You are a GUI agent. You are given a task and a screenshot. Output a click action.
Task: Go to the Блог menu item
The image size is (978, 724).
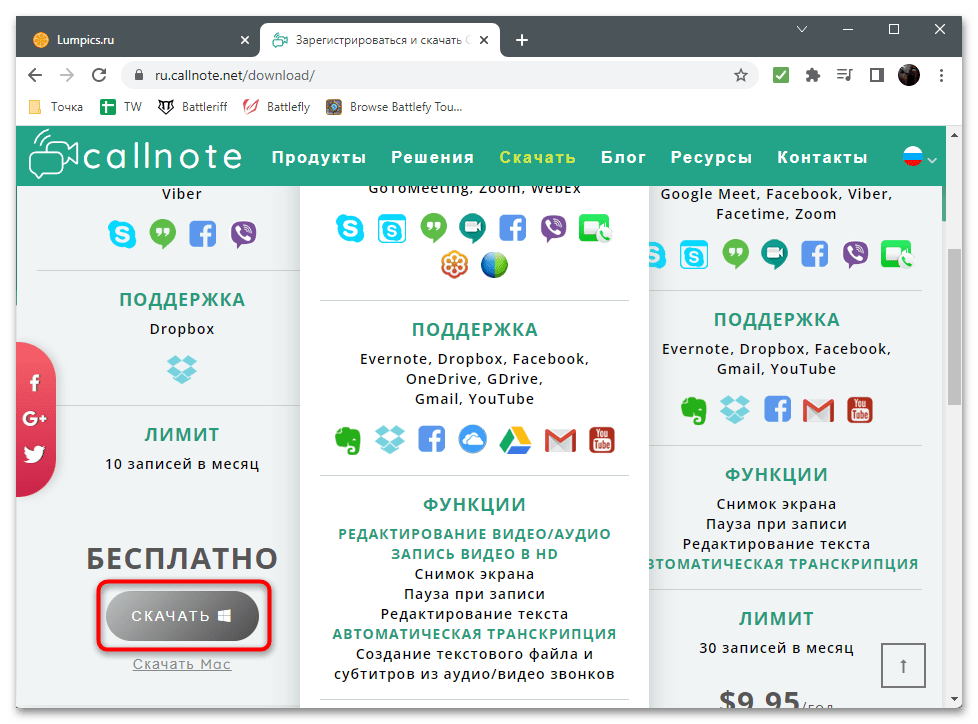pos(623,157)
